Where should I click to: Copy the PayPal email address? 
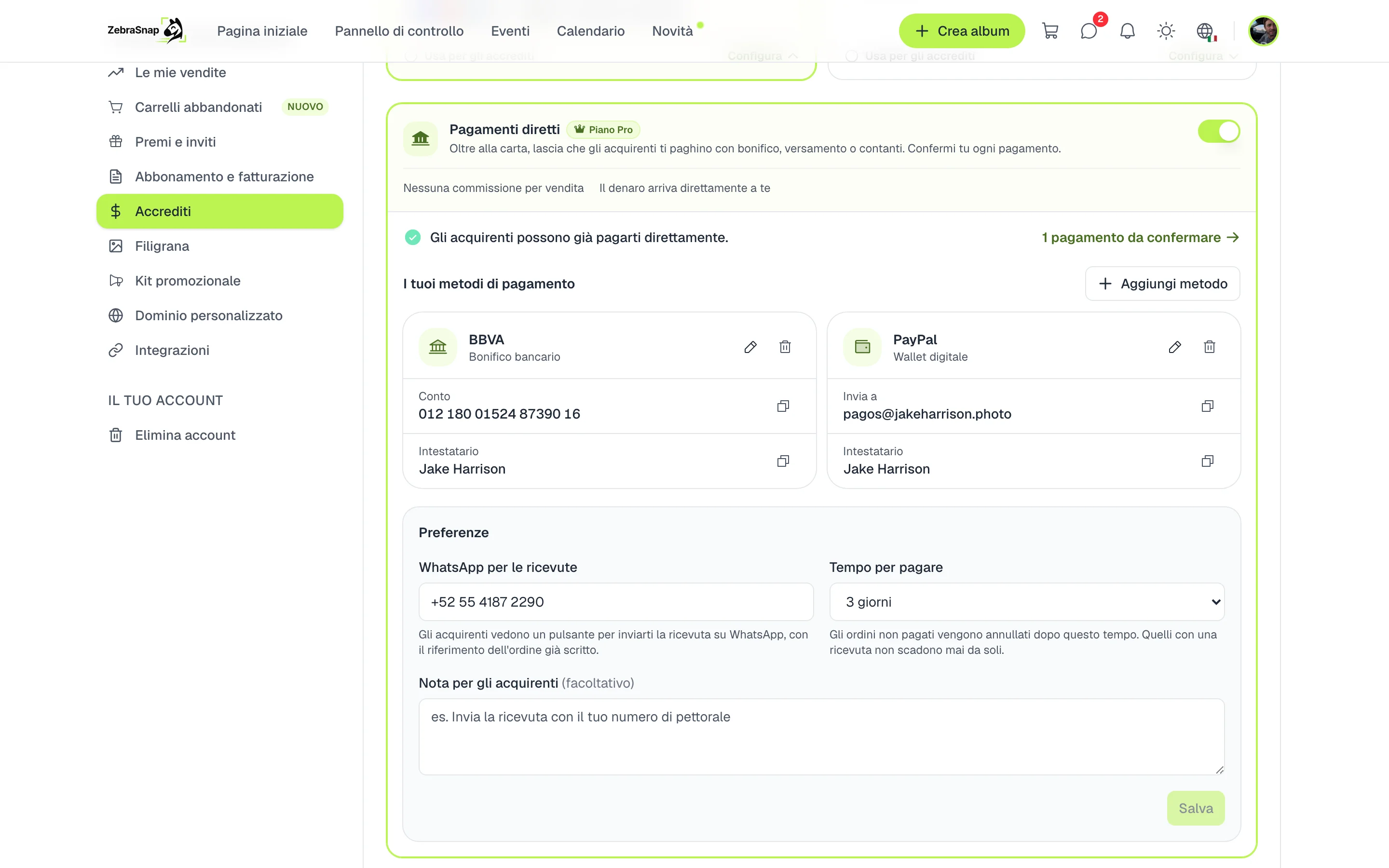pyautogui.click(x=1207, y=406)
